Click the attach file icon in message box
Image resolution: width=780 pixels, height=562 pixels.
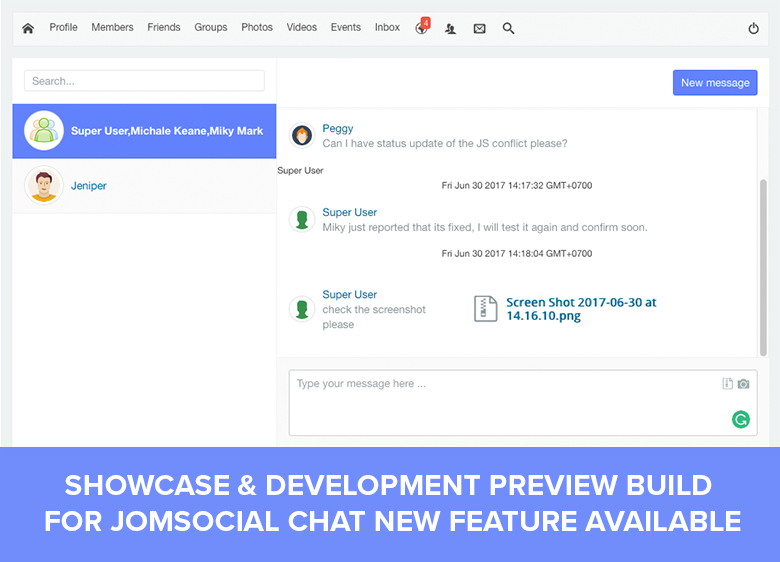[727, 383]
